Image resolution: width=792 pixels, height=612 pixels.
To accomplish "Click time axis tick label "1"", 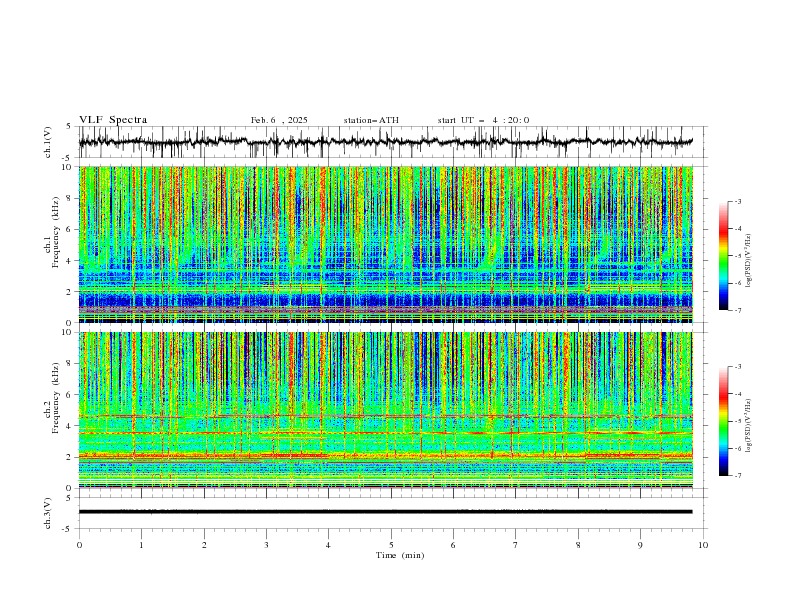I will pos(141,545).
